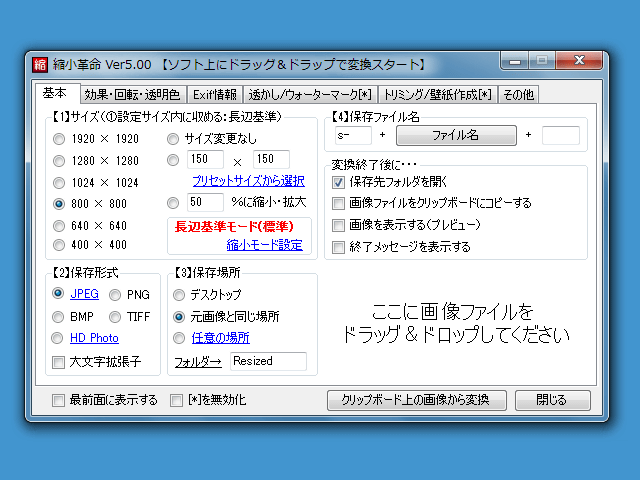Select 元画像と同じ場所 save location

coord(179,317)
